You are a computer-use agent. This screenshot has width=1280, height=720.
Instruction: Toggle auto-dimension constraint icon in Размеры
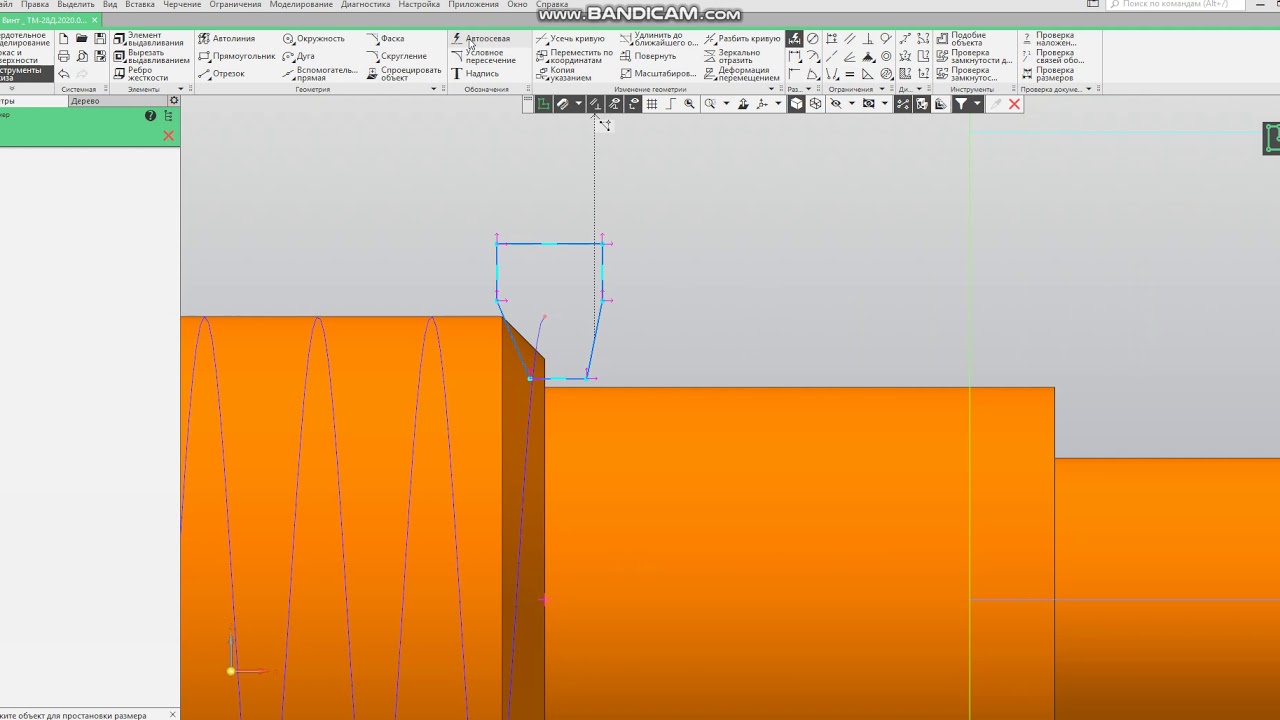pyautogui.click(x=794, y=39)
